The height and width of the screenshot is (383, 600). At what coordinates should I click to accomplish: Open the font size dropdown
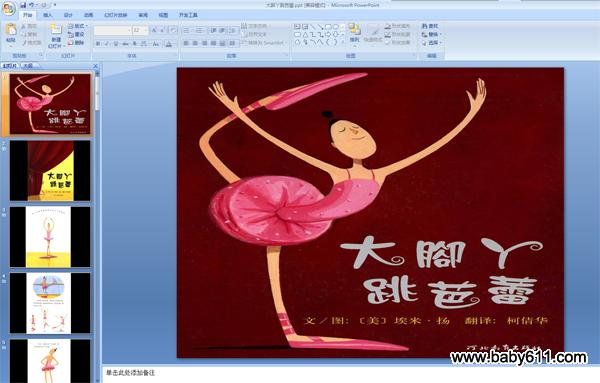point(146,30)
